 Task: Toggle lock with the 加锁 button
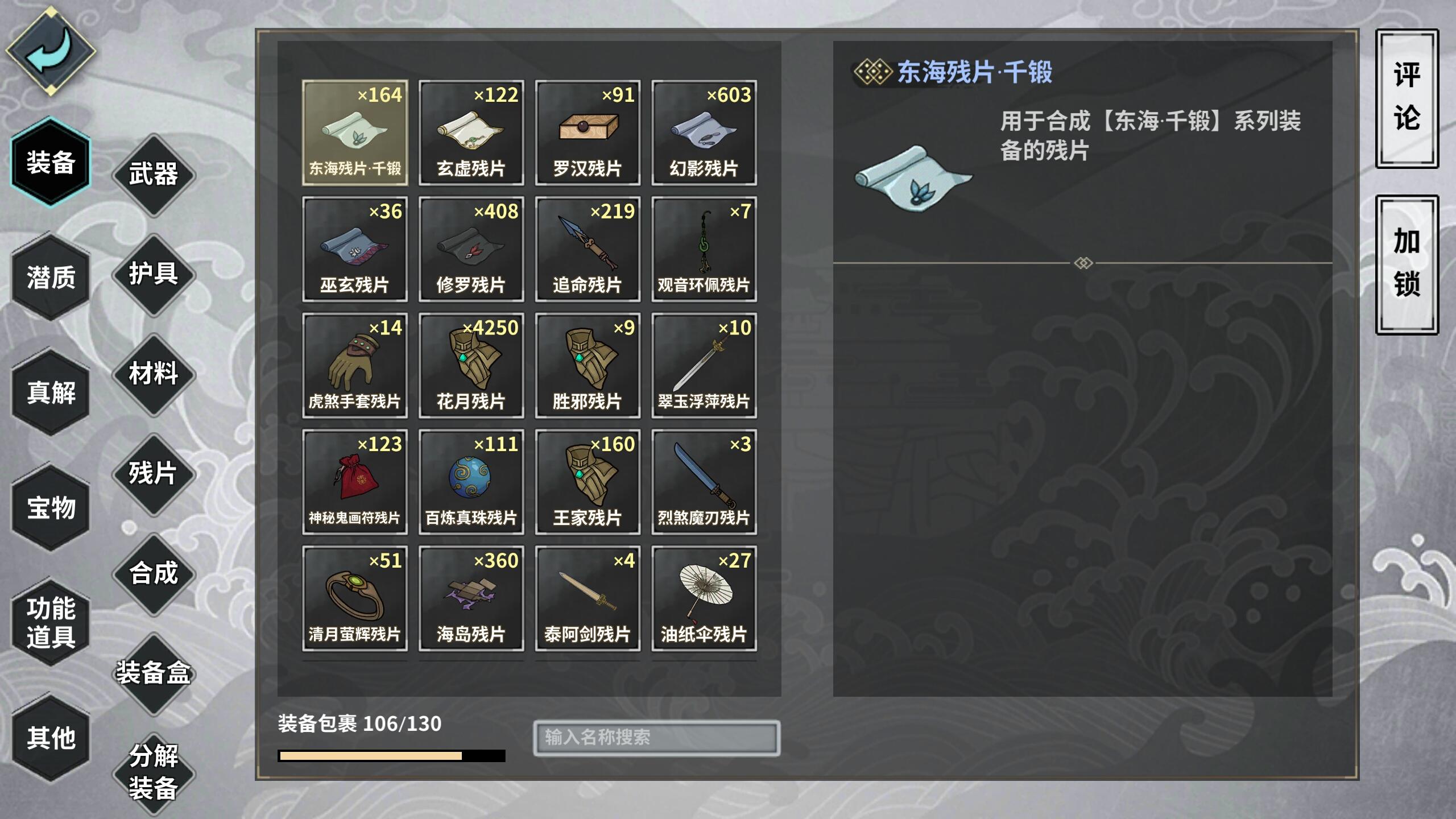tap(1407, 264)
